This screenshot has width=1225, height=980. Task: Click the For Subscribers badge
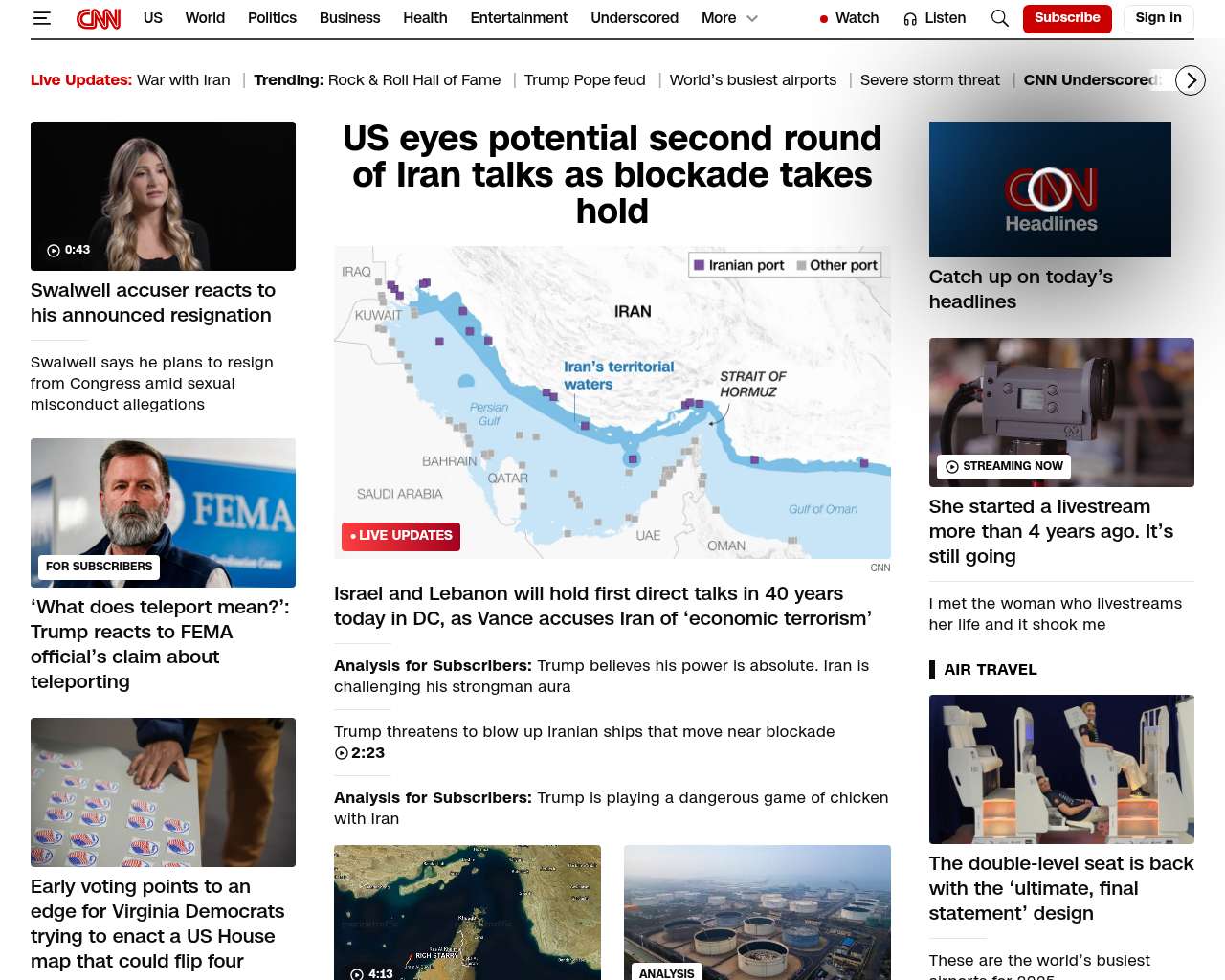100,567
